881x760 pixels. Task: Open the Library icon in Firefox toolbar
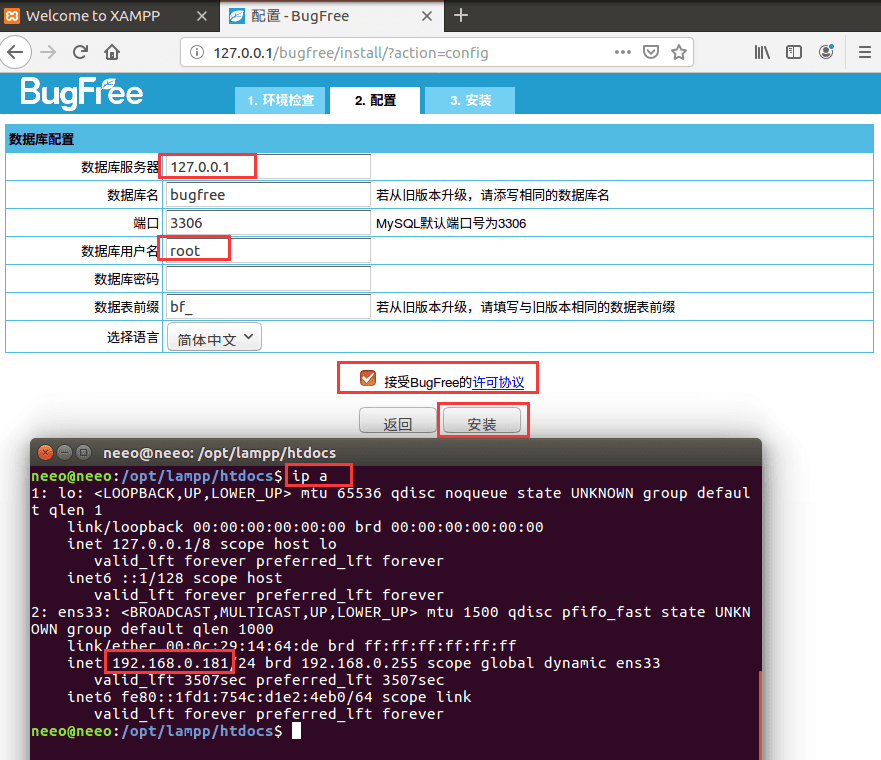coord(762,52)
